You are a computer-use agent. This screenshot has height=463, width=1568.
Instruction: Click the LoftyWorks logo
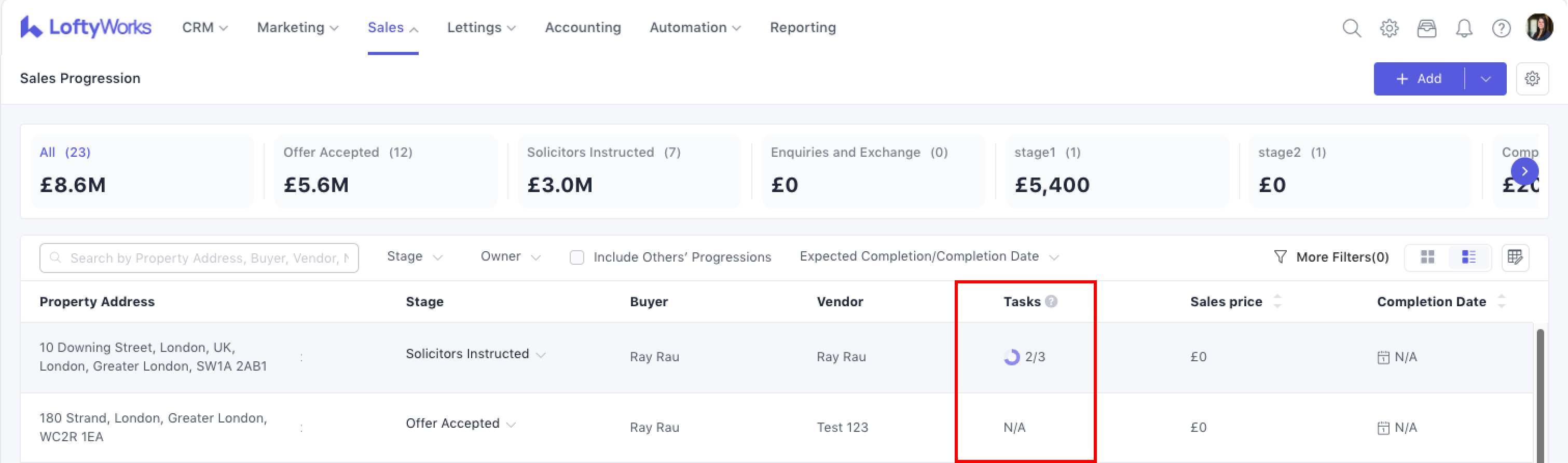click(86, 28)
